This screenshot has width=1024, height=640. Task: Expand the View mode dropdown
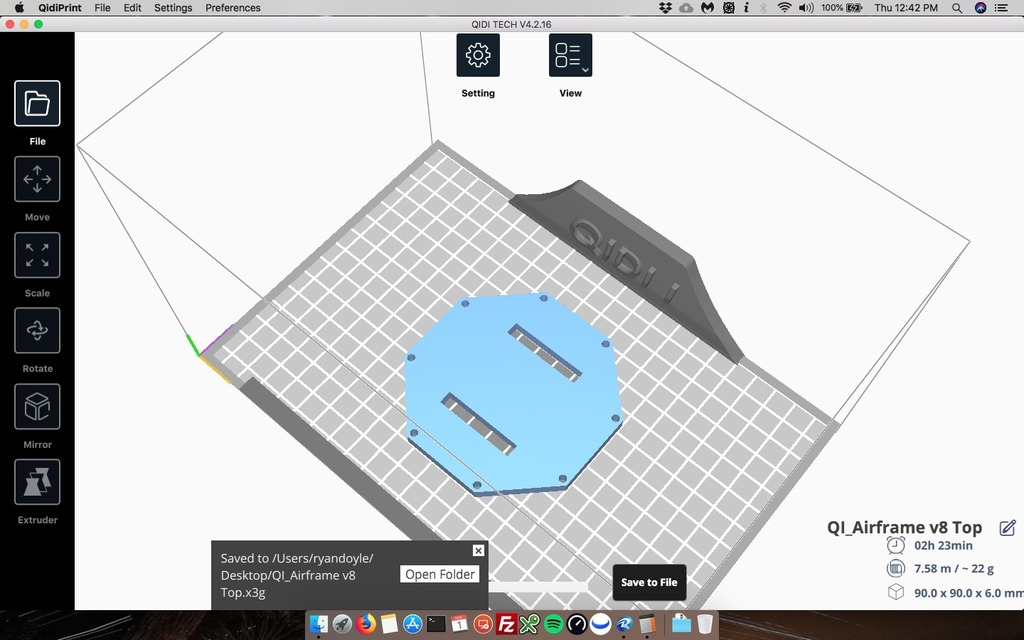point(570,55)
